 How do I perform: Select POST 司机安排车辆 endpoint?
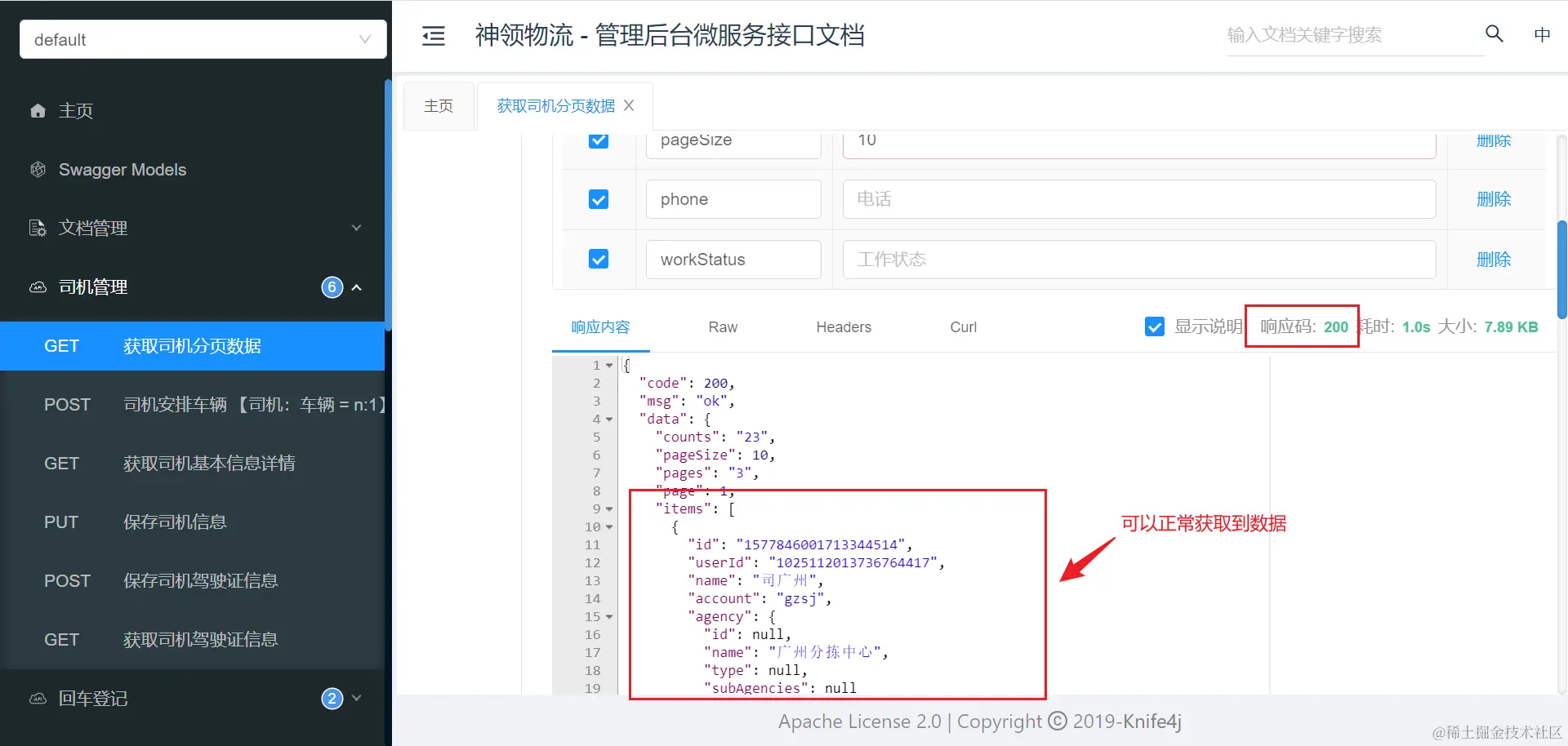click(x=193, y=405)
